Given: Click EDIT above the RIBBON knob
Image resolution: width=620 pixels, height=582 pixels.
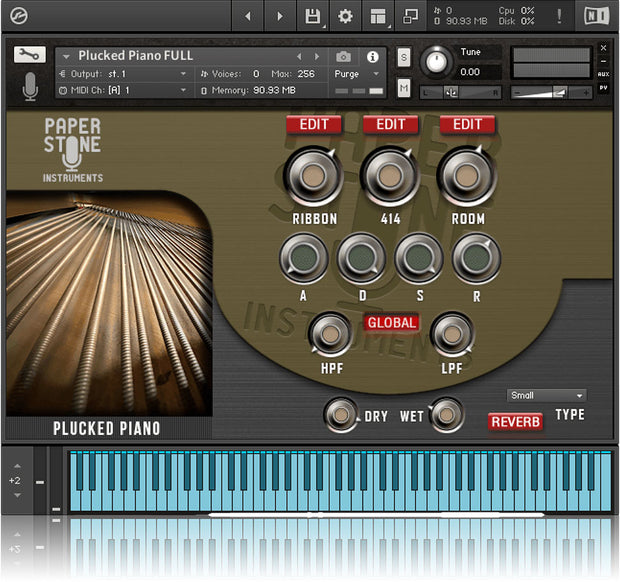Looking at the screenshot, I should [x=314, y=124].
